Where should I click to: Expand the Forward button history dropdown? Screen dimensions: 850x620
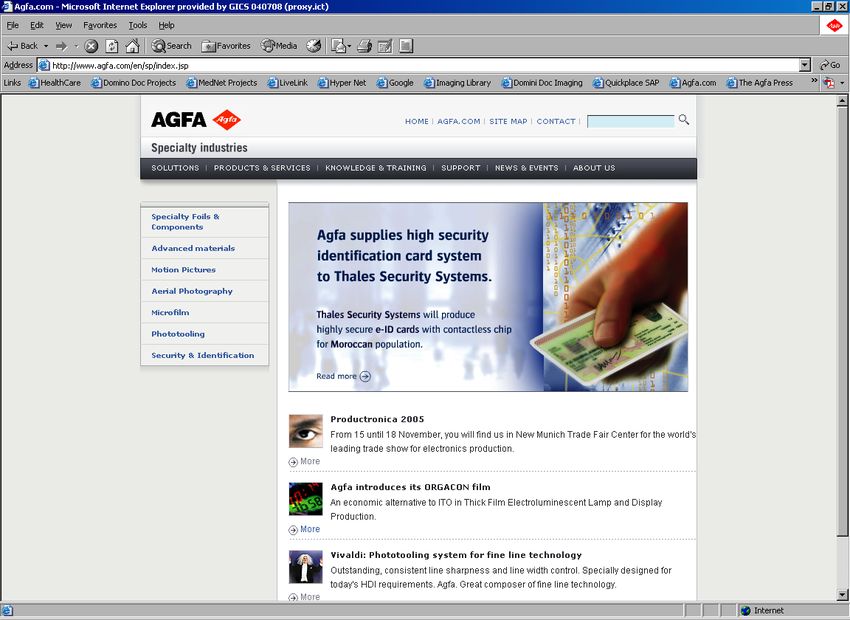76,46
